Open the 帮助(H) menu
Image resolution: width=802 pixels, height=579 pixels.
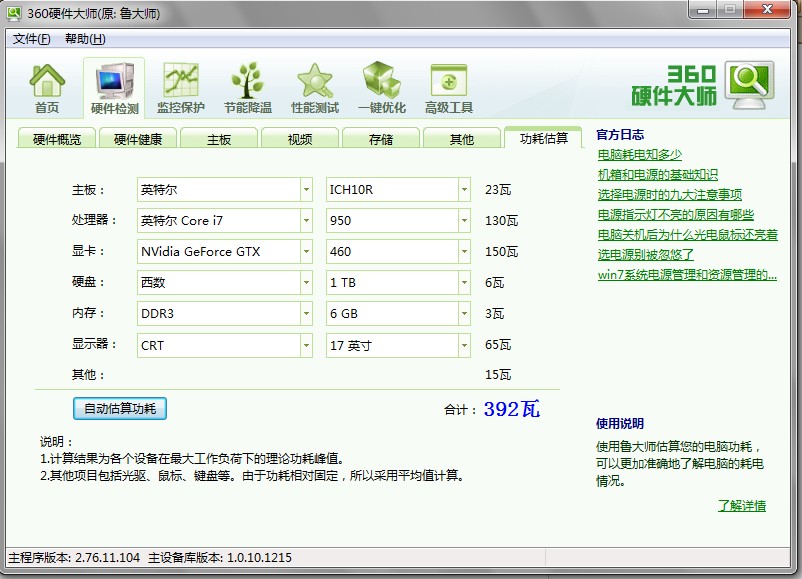(x=85, y=39)
